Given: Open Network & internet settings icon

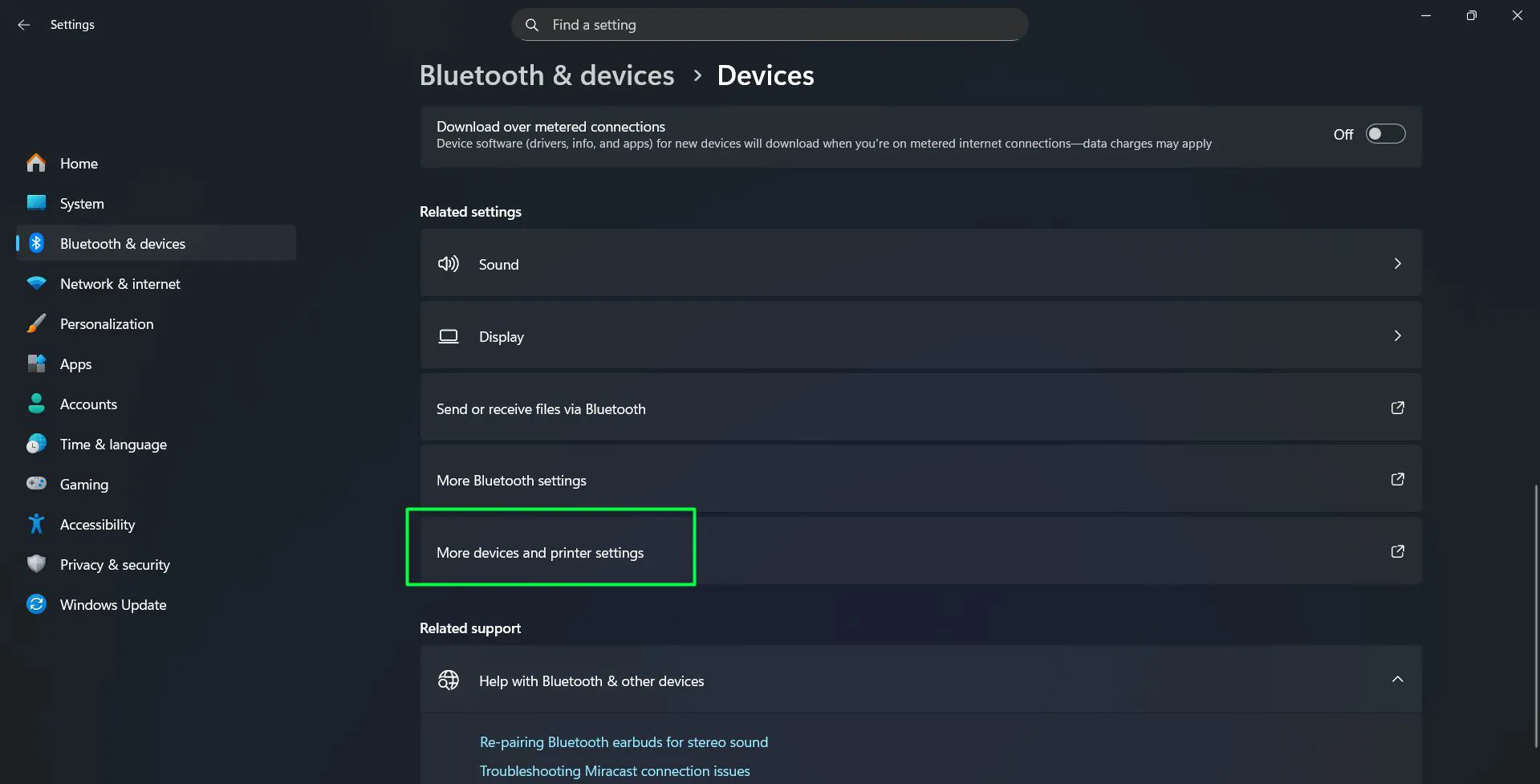Looking at the screenshot, I should (x=37, y=283).
